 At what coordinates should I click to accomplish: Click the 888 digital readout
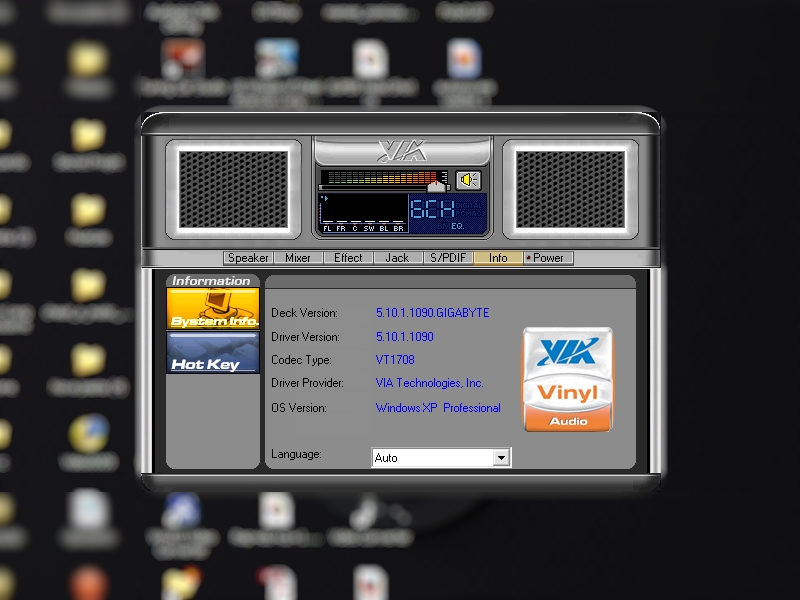(x=432, y=209)
